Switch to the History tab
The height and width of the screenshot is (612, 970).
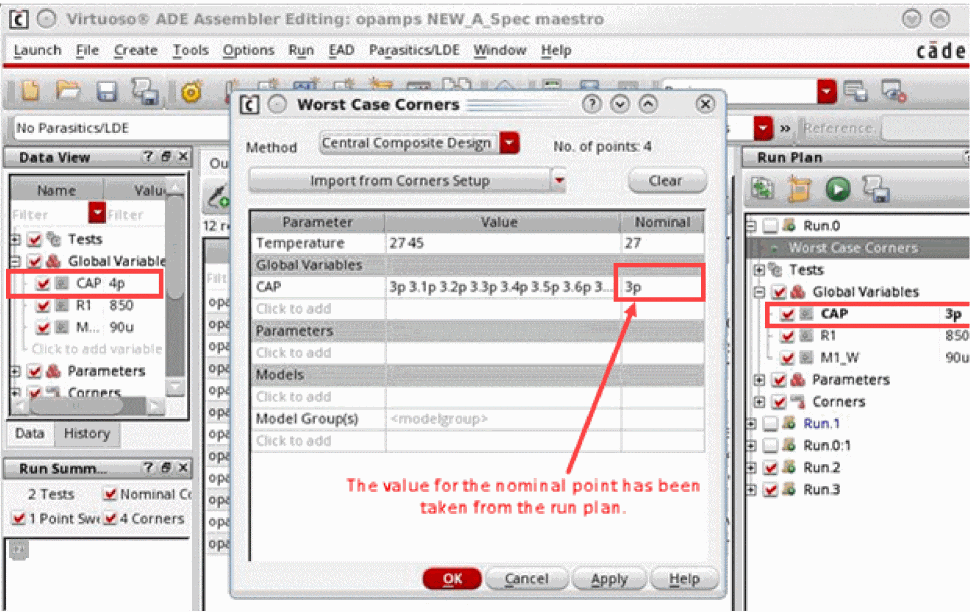87,433
